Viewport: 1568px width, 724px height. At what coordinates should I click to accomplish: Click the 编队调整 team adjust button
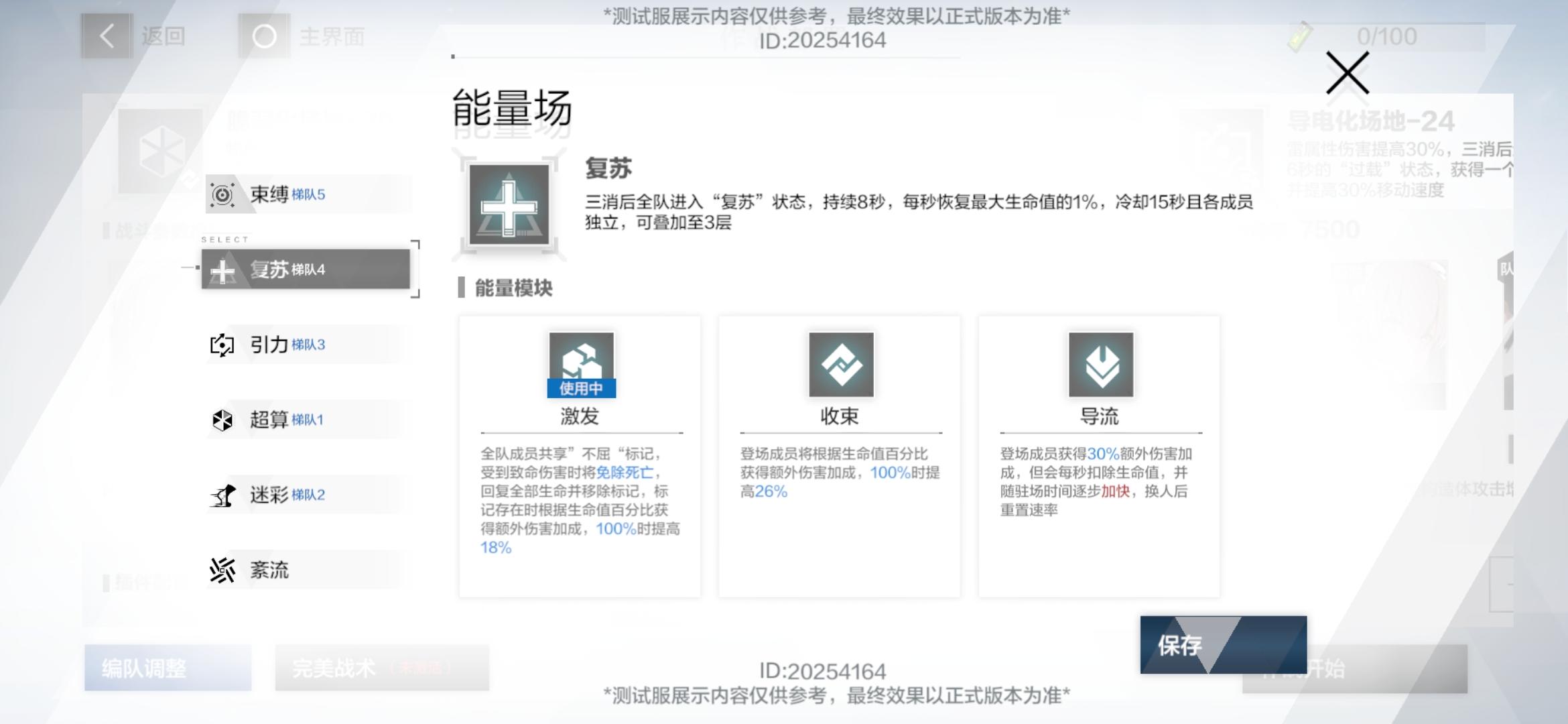point(168,668)
